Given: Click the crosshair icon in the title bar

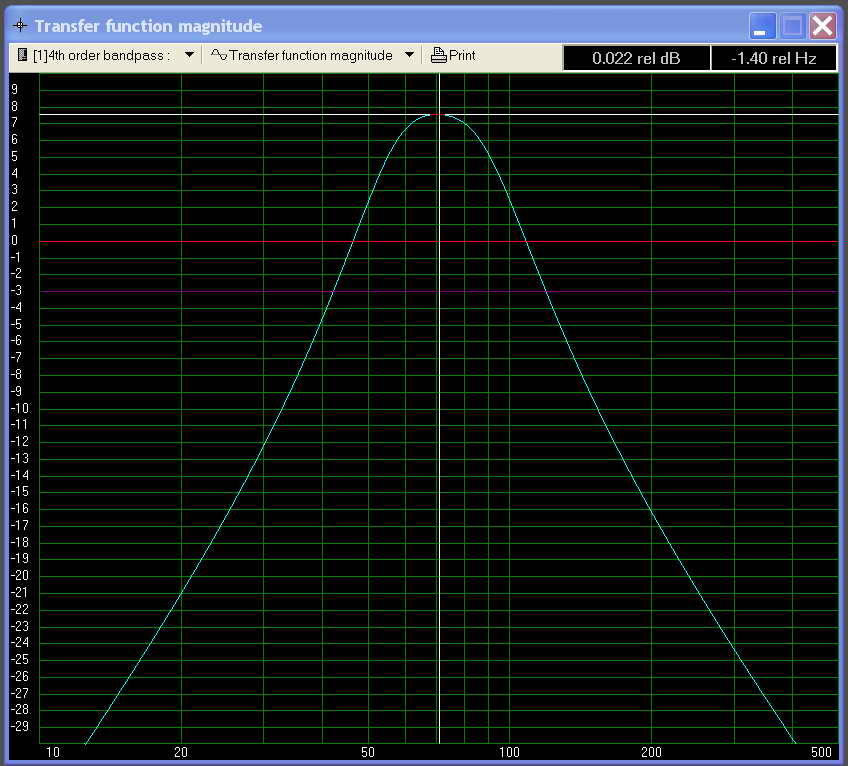Looking at the screenshot, I should point(20,25).
